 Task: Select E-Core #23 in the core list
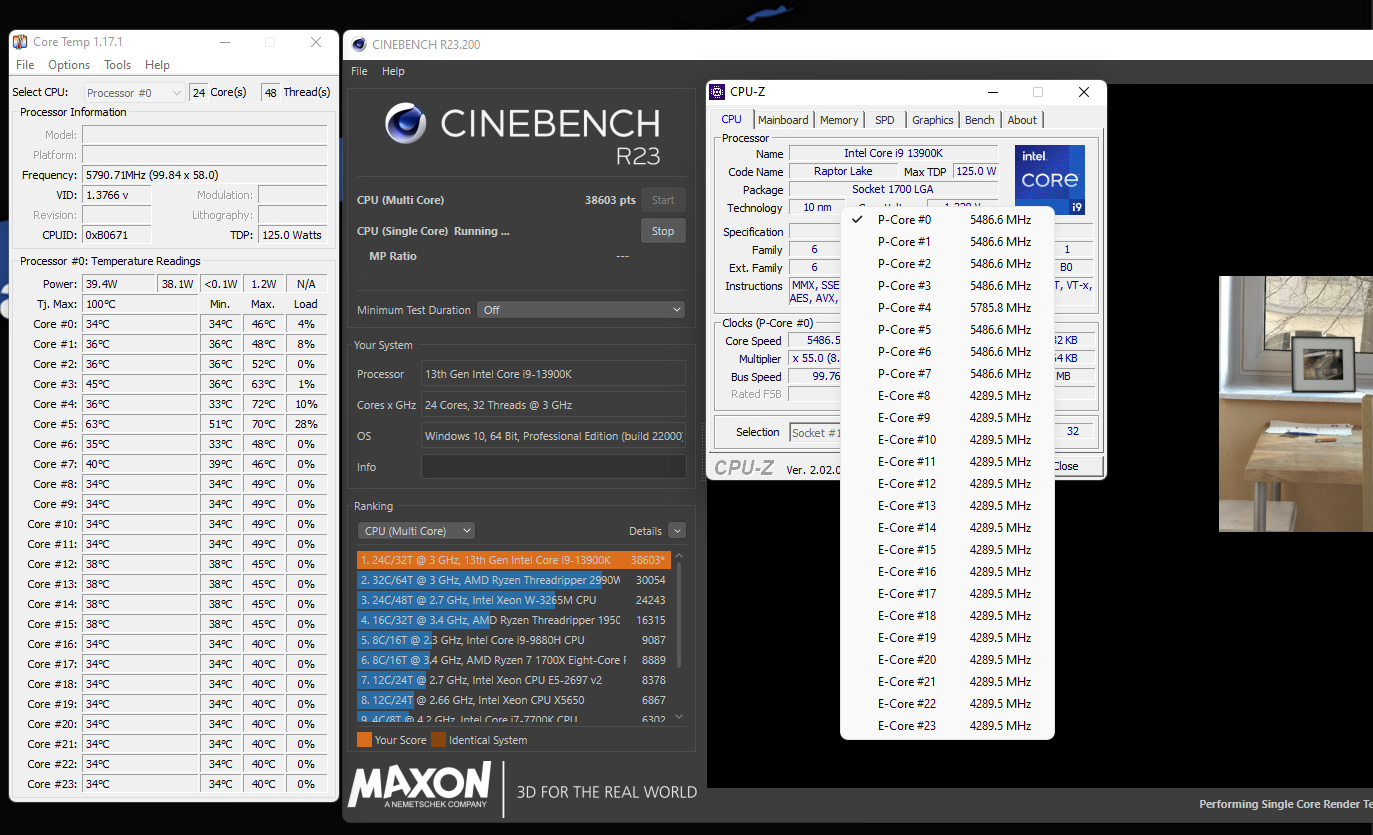coord(947,726)
